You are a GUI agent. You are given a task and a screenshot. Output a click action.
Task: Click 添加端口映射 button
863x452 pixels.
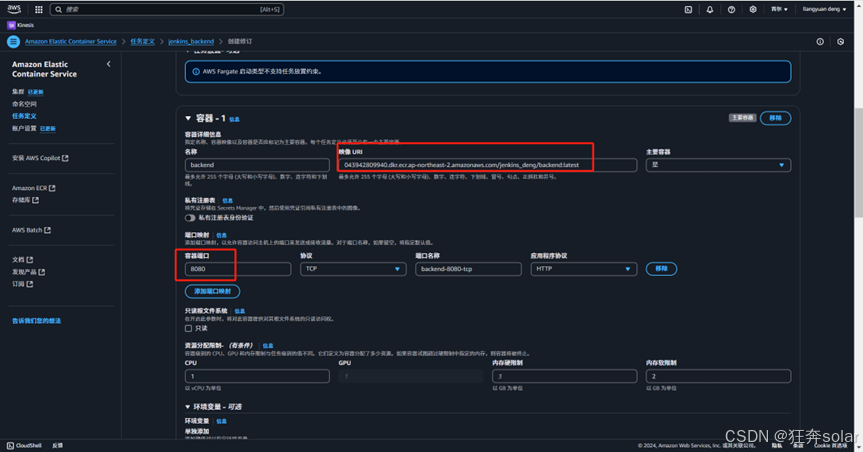[212, 291]
